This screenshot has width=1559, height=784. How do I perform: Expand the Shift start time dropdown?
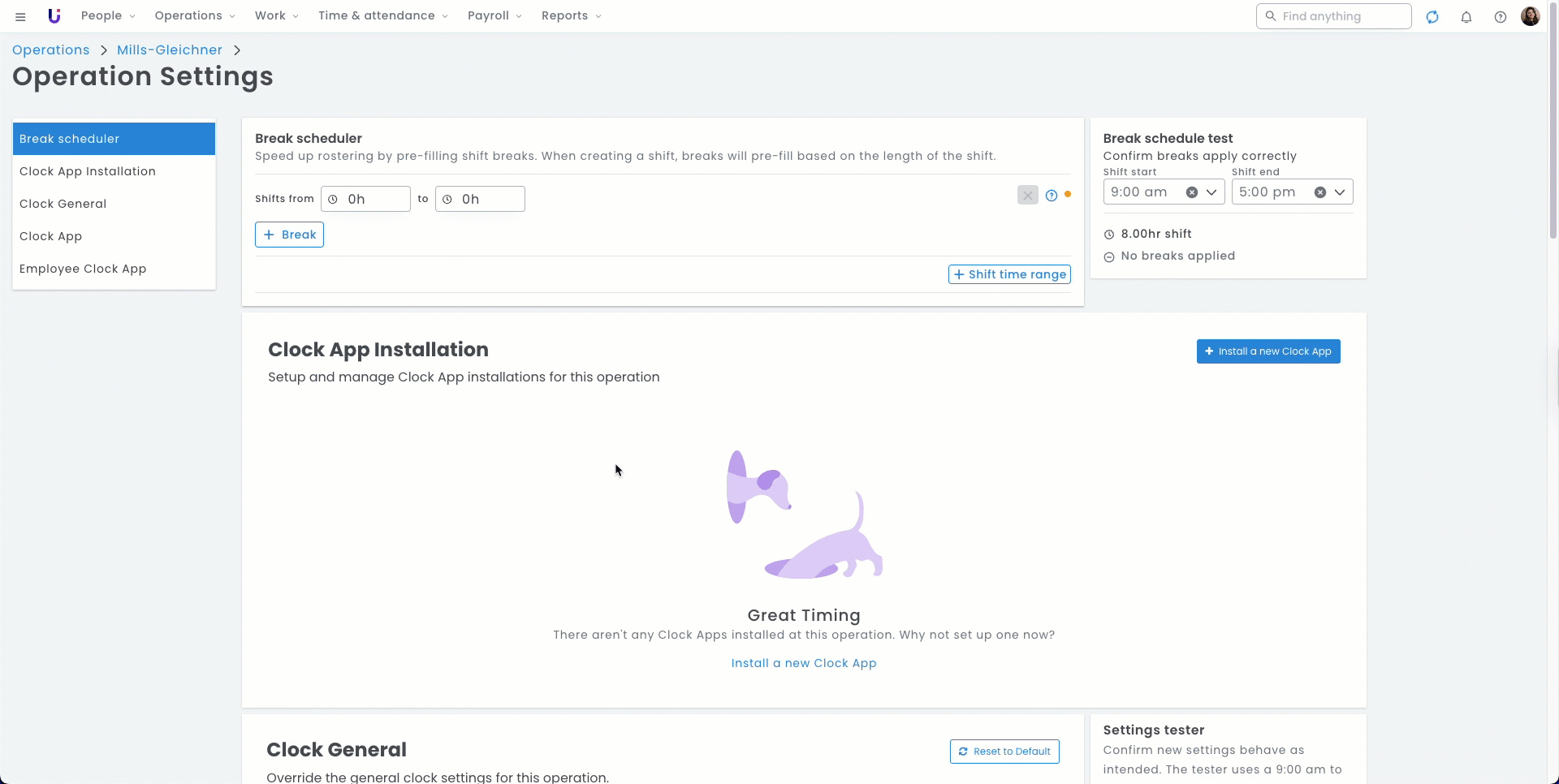click(1211, 192)
